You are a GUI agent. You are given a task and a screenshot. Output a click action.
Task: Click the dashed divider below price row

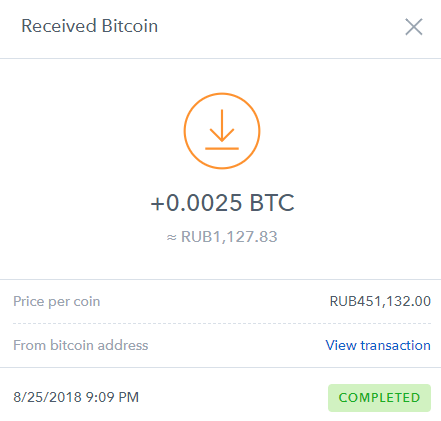tap(222, 323)
